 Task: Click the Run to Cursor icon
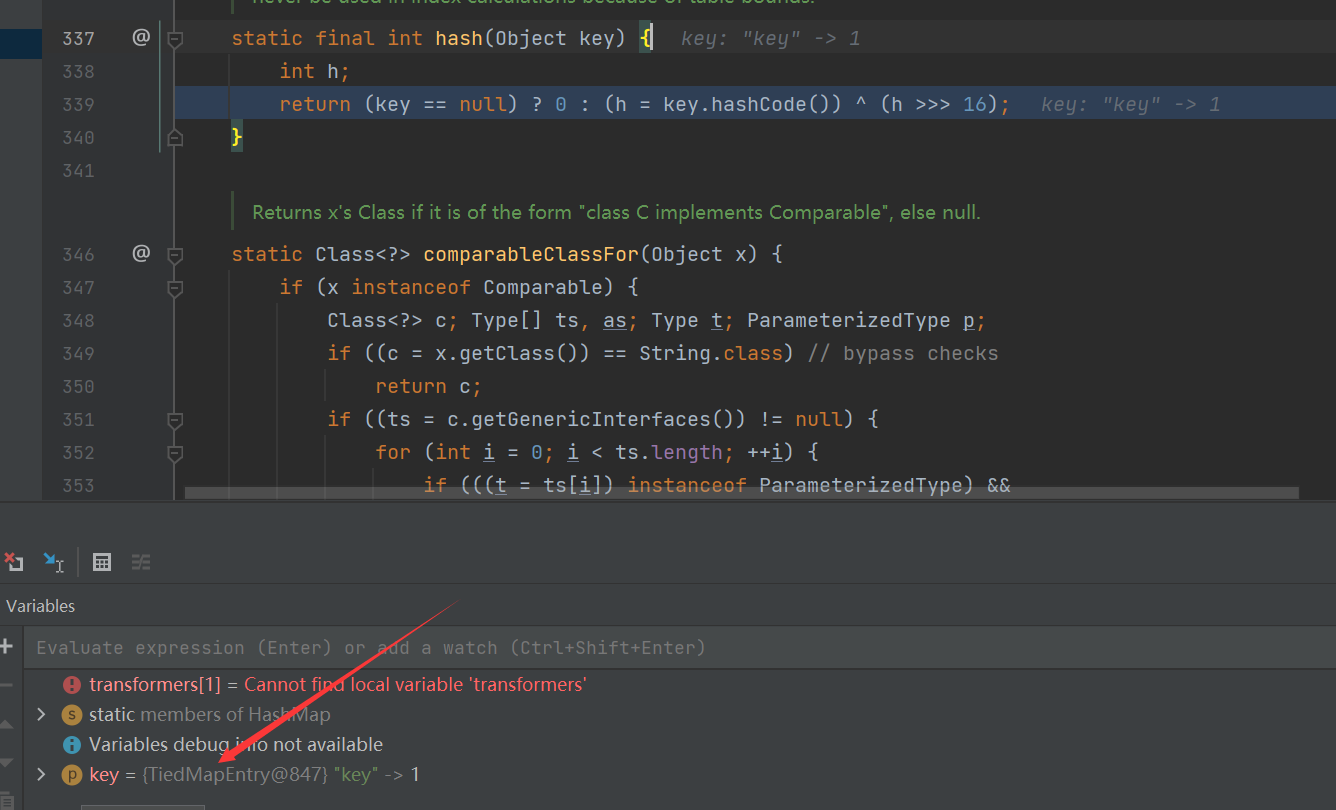[x=53, y=562]
